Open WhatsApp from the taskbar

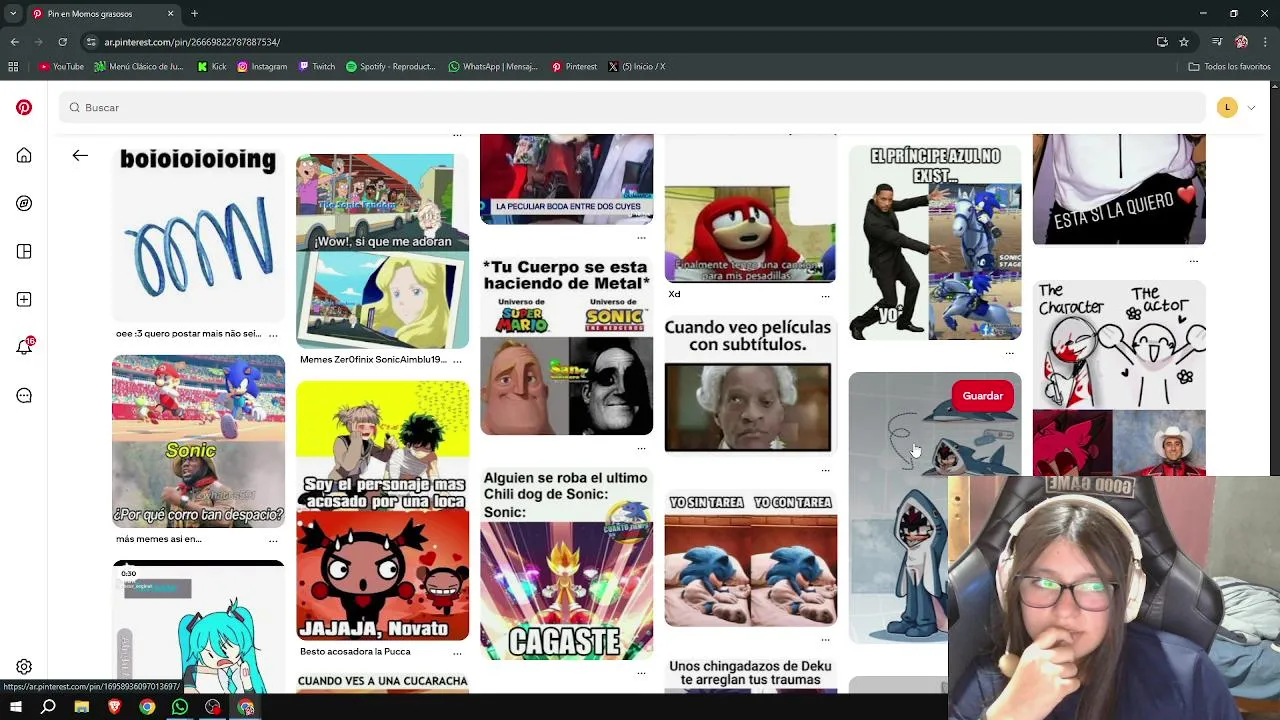[180, 707]
